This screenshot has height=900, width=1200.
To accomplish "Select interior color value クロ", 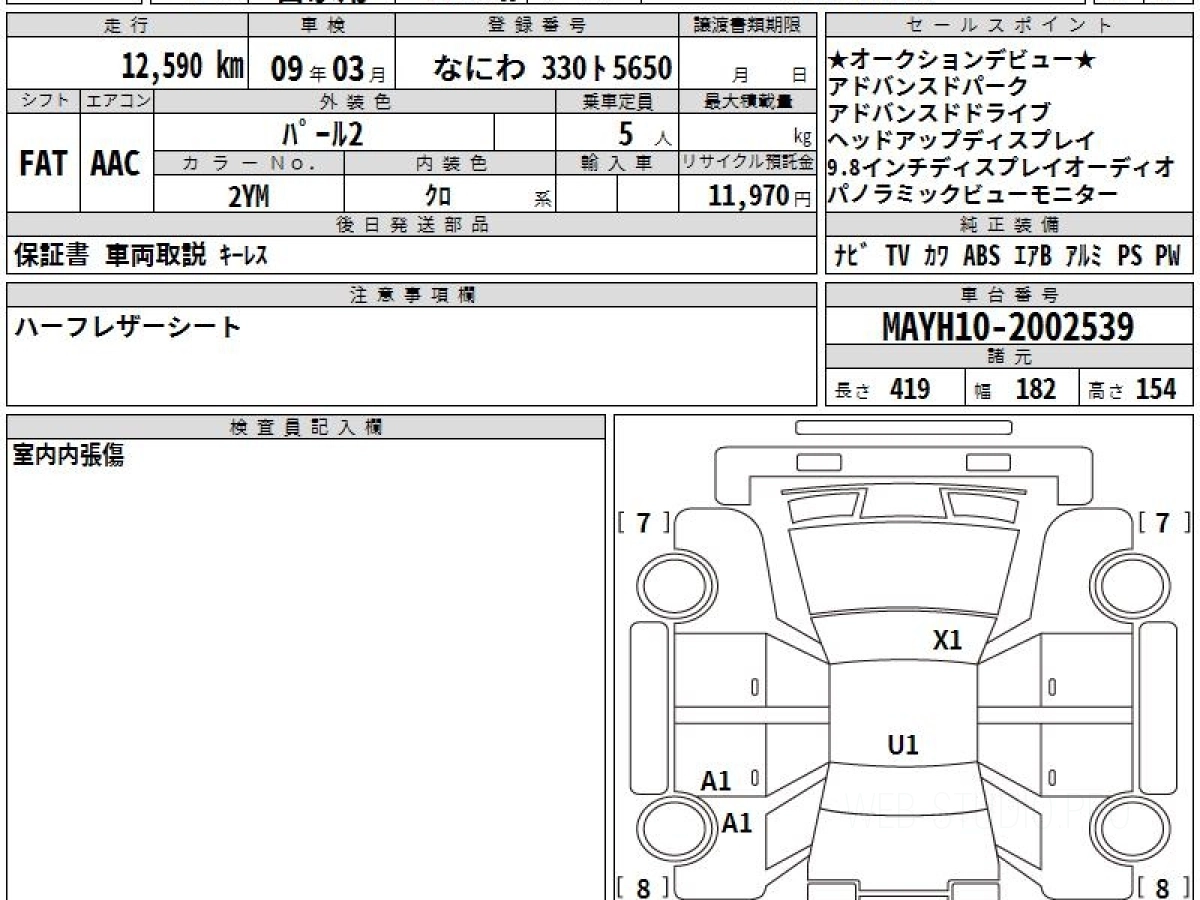I will point(438,197).
